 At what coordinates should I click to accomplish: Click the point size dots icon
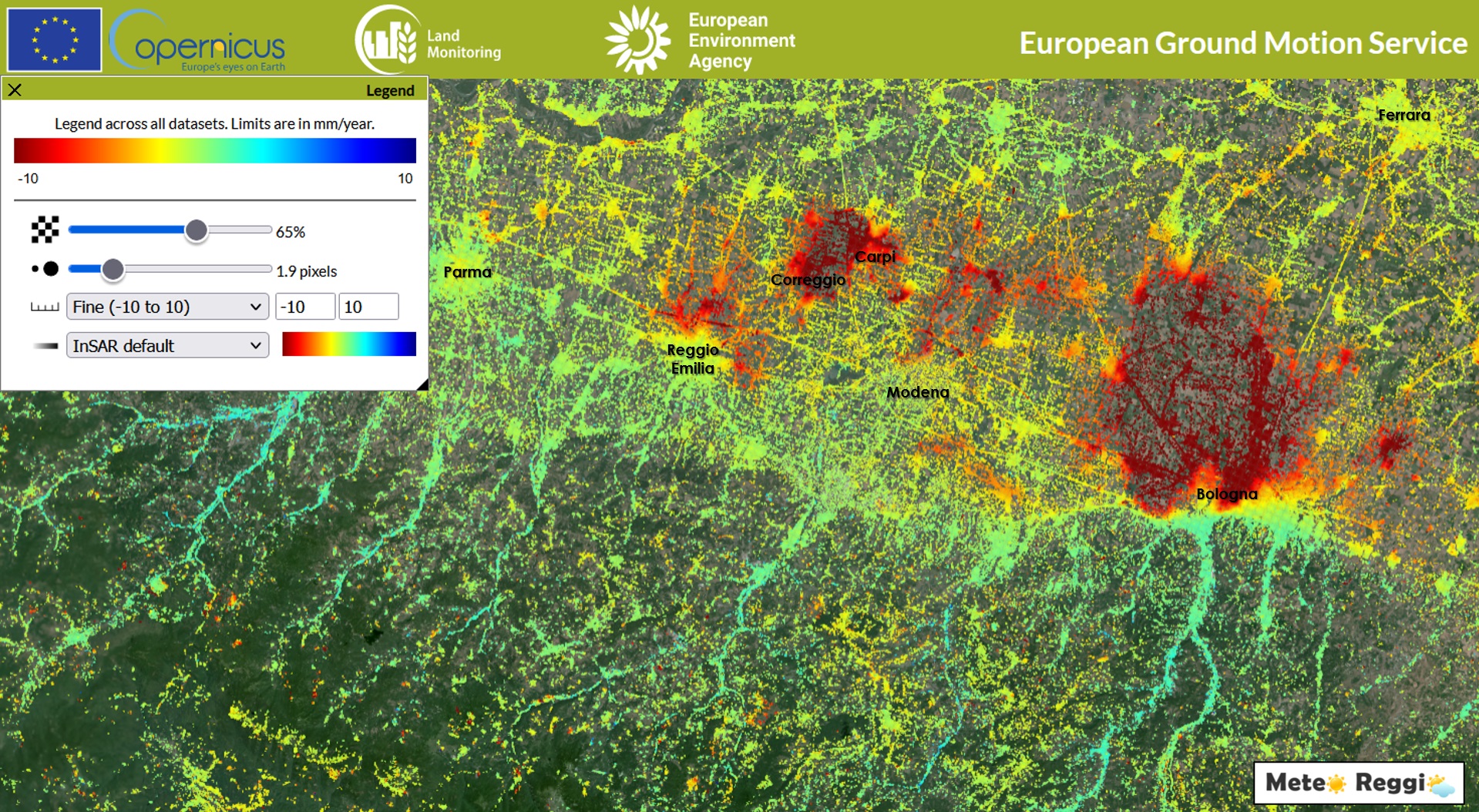(x=45, y=269)
